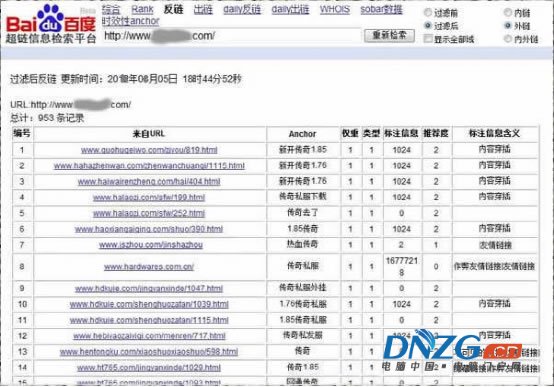Open the 出链 tab
Screen dimensions: 554x387
203,10
